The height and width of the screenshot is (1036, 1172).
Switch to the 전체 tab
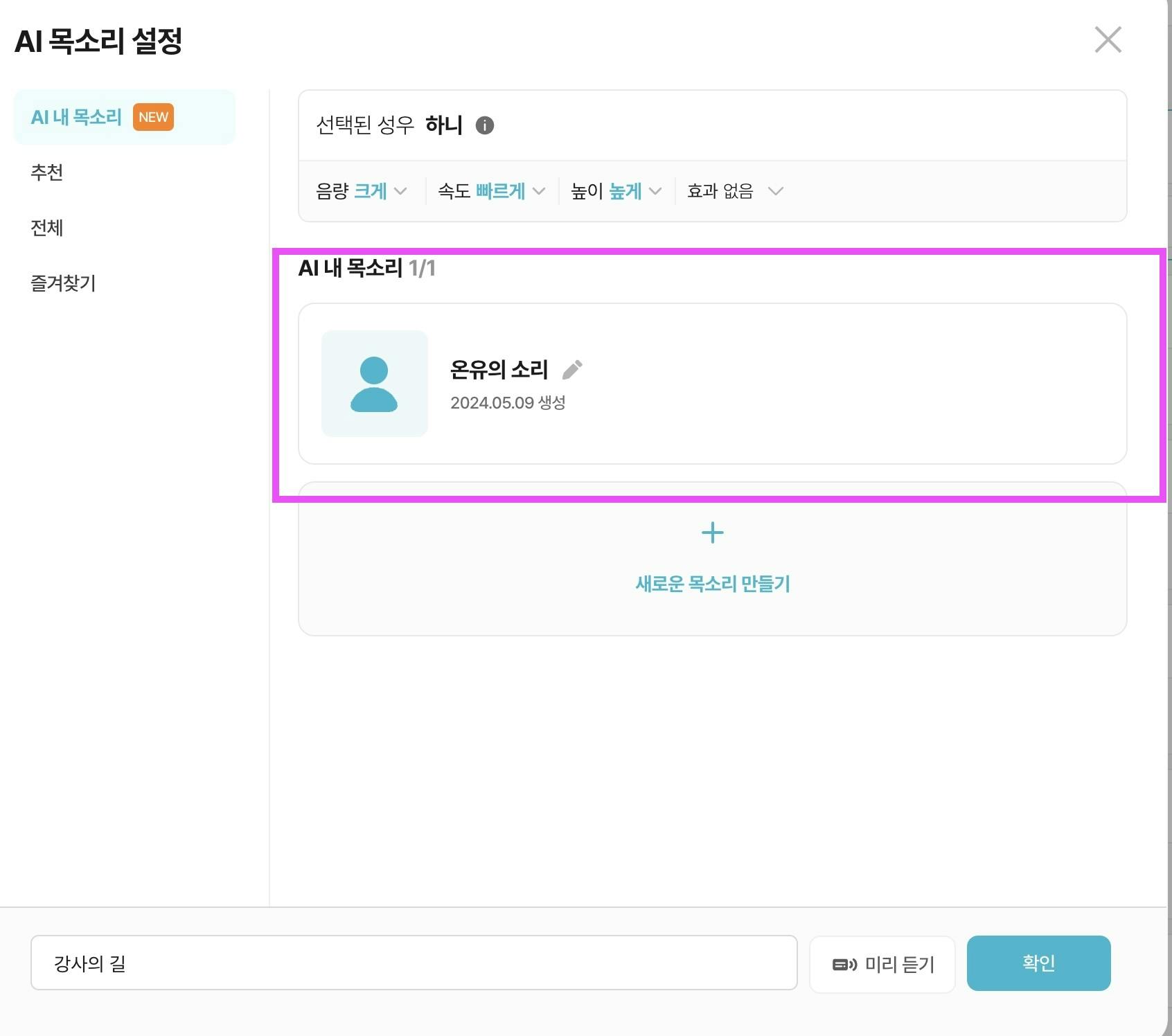click(x=47, y=228)
